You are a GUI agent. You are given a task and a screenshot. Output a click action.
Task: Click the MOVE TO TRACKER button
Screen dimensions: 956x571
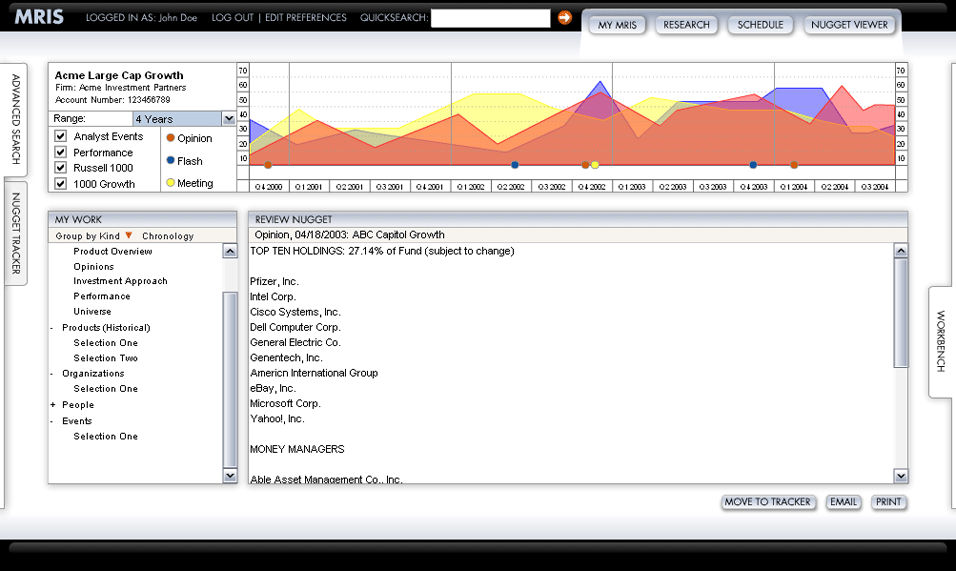point(768,502)
